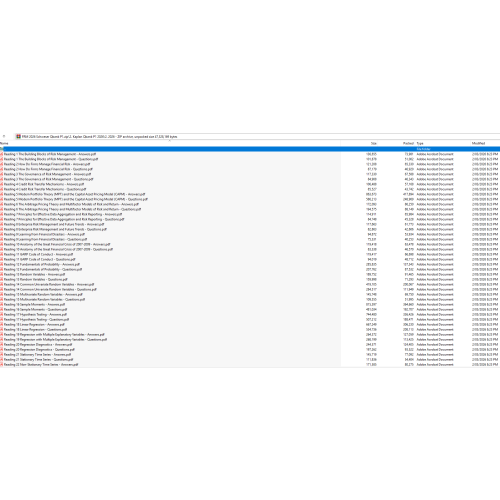This screenshot has width=500, height=500.
Task: Click PDF icon of Reading 13 Random Variables Answers
Action: [2, 274]
